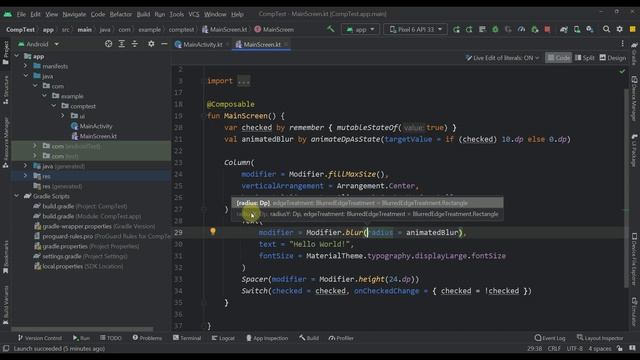Open Project panel options gear
The width and height of the screenshot is (640, 360).
click(151, 44)
